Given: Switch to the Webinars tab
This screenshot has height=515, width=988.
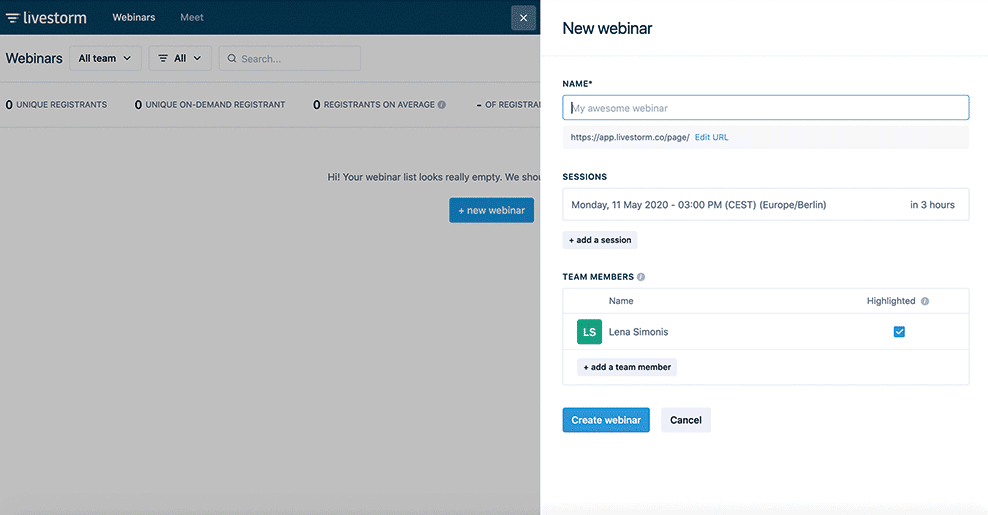Looking at the screenshot, I should point(133,18).
